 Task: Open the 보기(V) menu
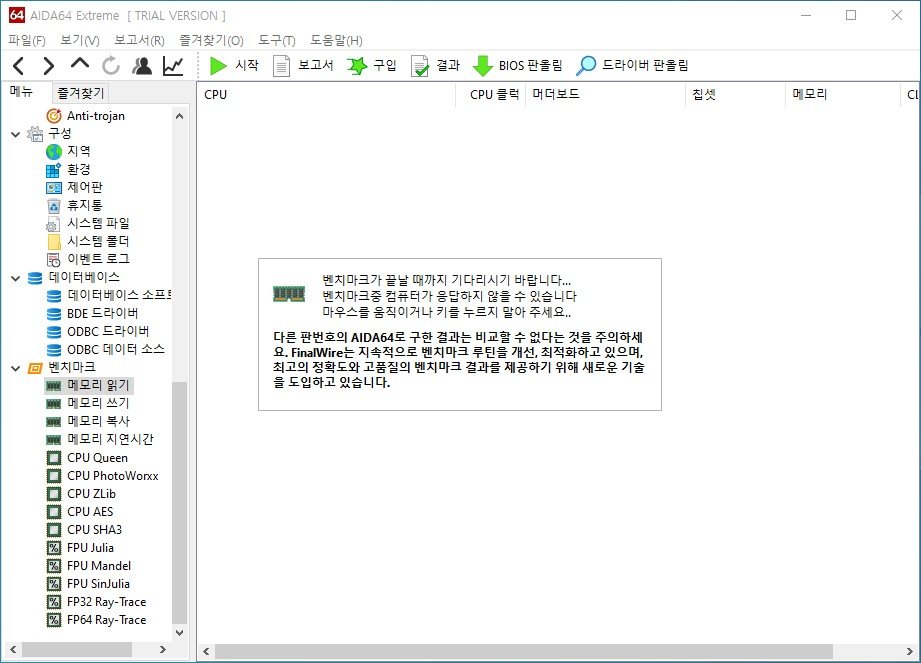80,40
